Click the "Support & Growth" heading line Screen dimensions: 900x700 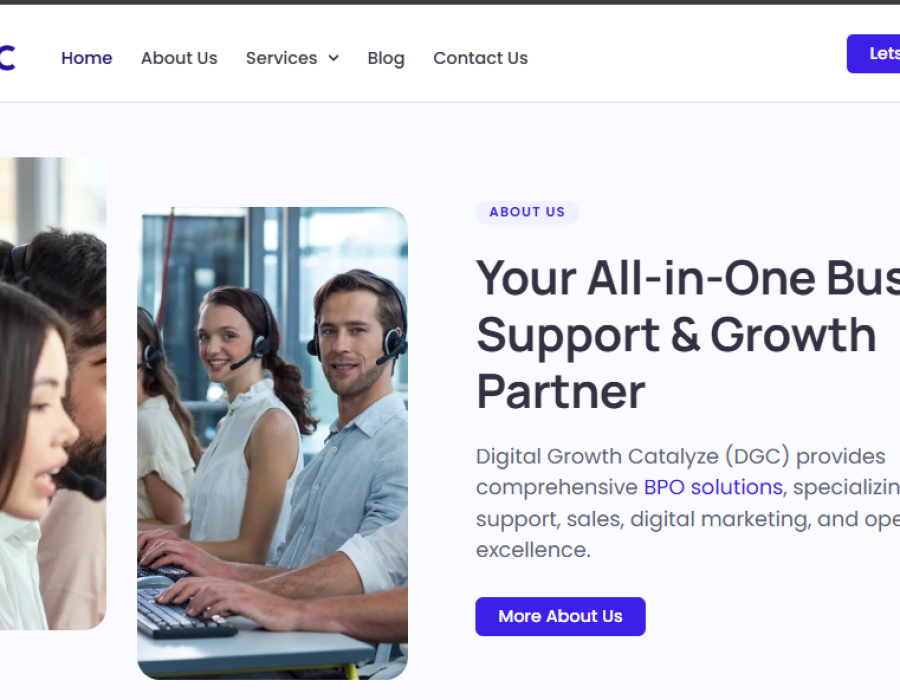676,335
